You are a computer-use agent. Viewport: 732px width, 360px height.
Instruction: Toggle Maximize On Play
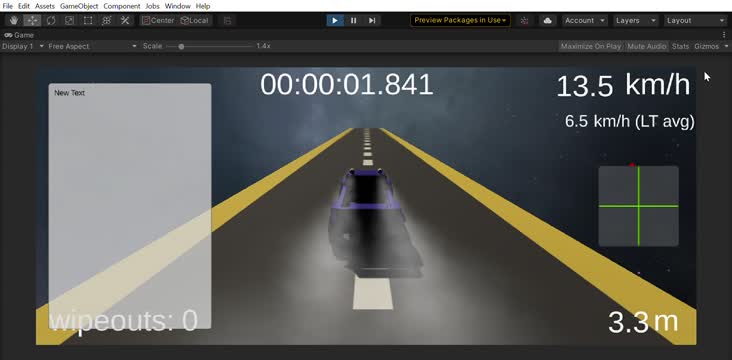[591, 46]
